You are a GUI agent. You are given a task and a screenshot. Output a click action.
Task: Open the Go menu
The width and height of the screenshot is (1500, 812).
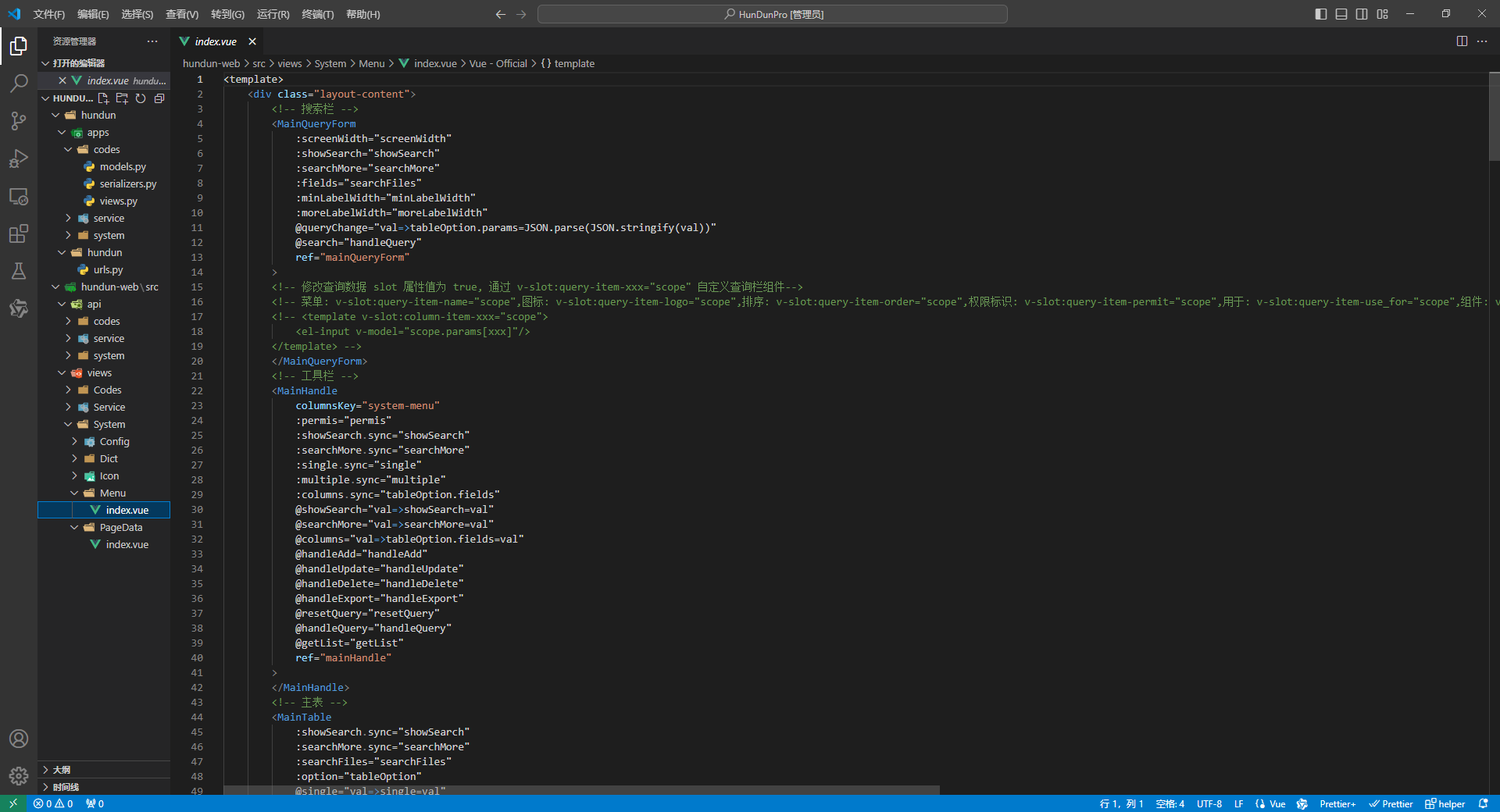[x=227, y=14]
